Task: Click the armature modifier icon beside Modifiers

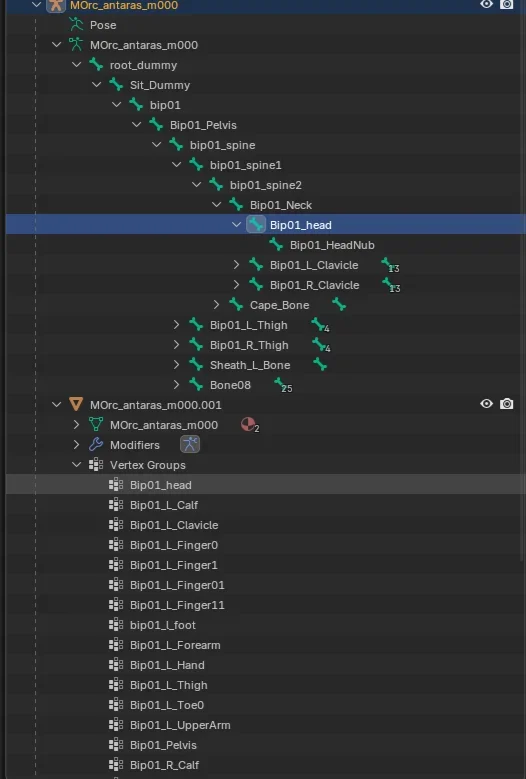Action: tap(190, 444)
